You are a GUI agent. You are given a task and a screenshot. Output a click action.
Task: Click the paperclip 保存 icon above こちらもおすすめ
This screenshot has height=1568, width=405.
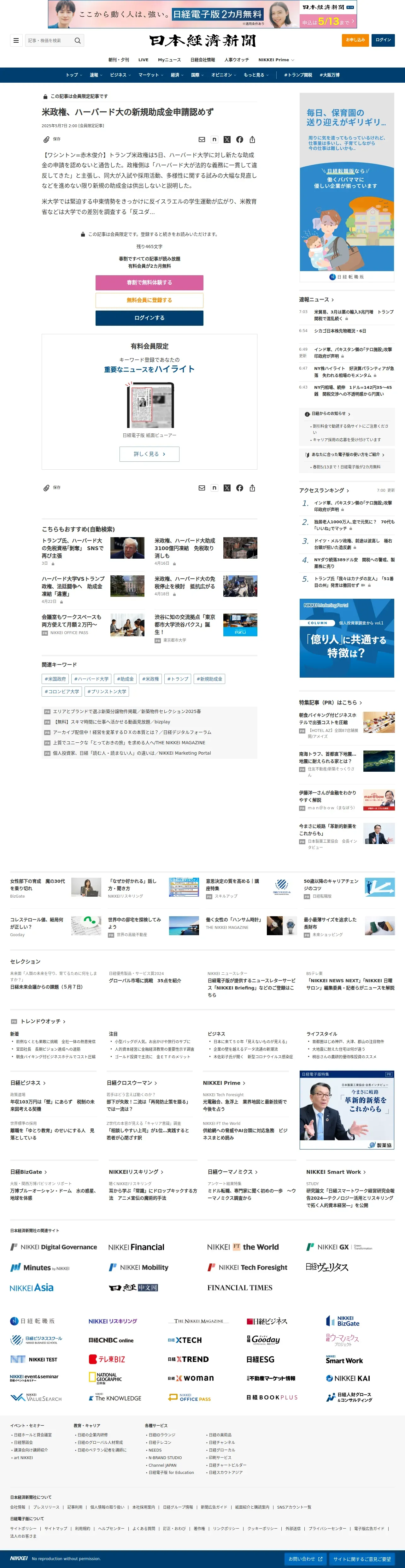pyautogui.click(x=46, y=488)
